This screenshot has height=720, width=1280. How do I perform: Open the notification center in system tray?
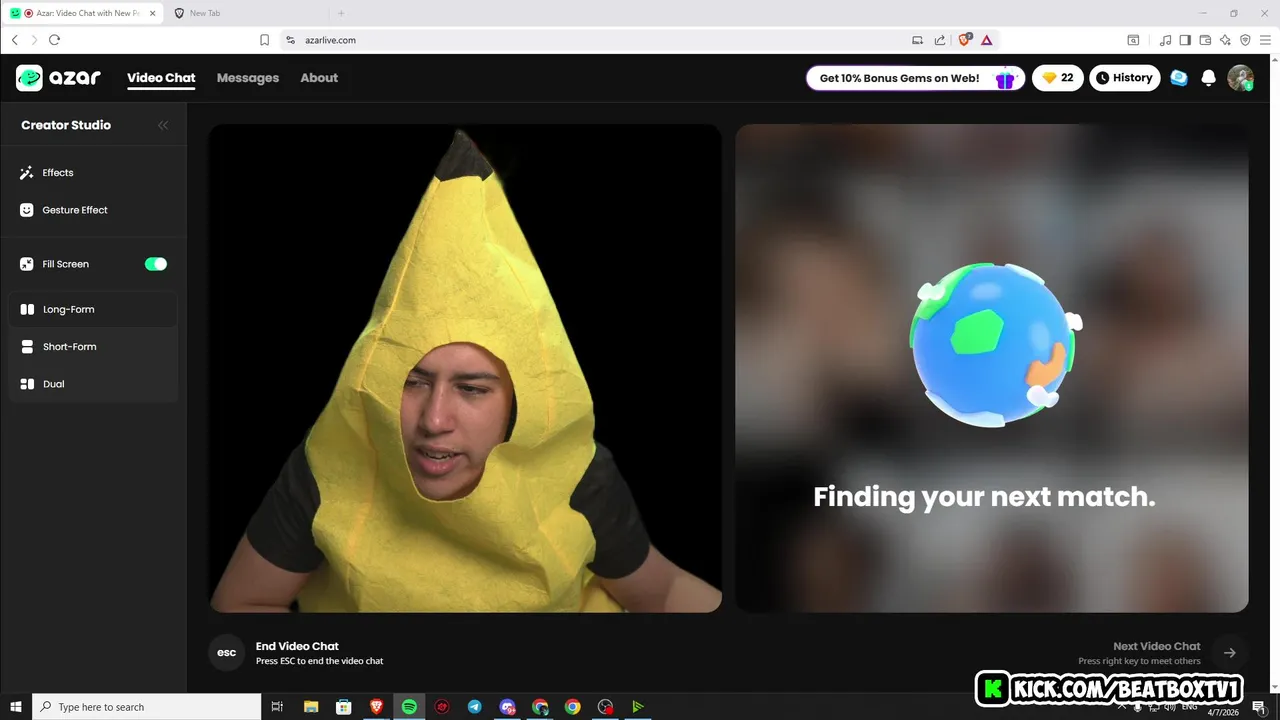1259,707
